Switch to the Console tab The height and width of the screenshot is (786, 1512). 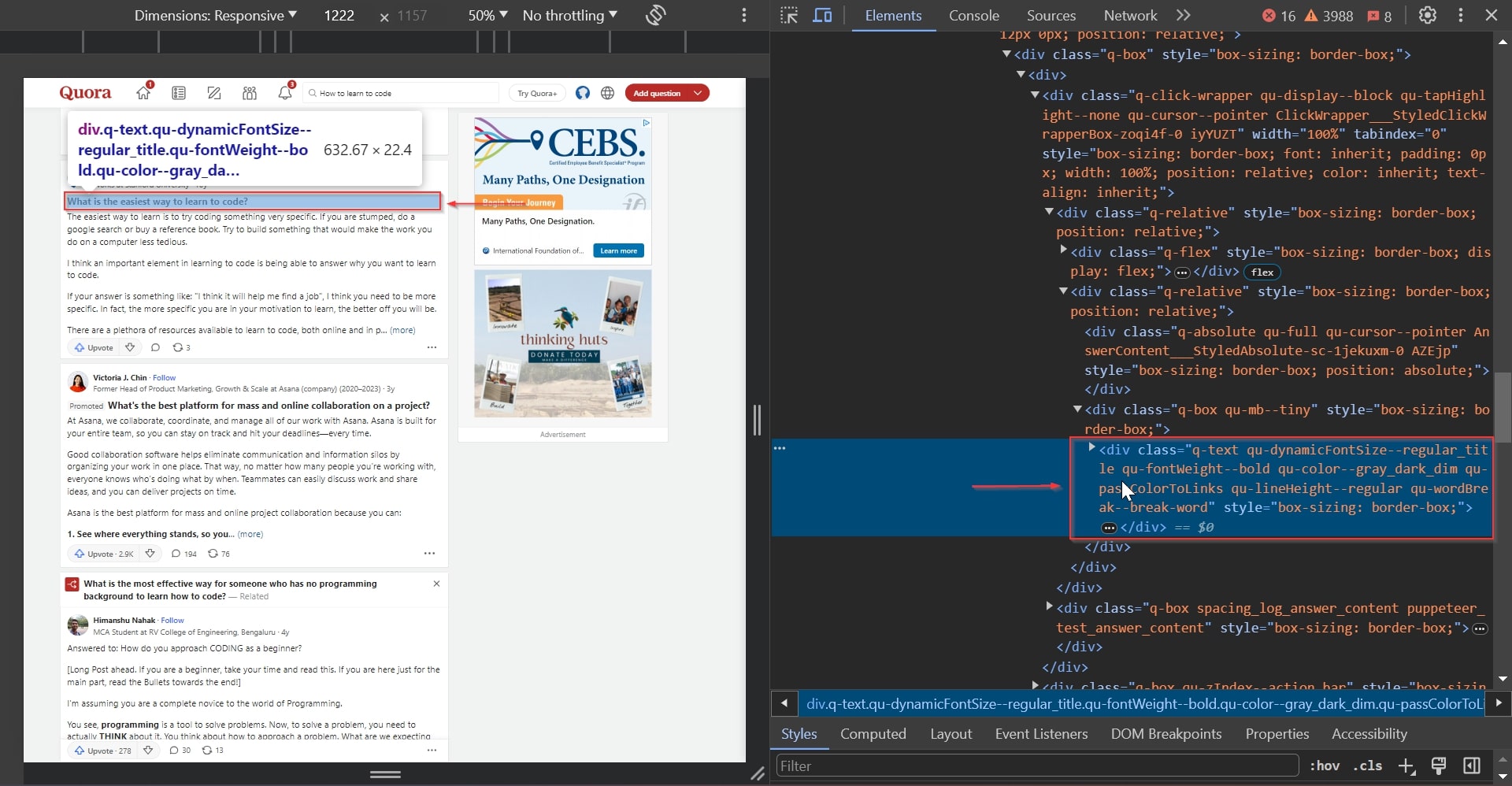pyautogui.click(x=973, y=15)
